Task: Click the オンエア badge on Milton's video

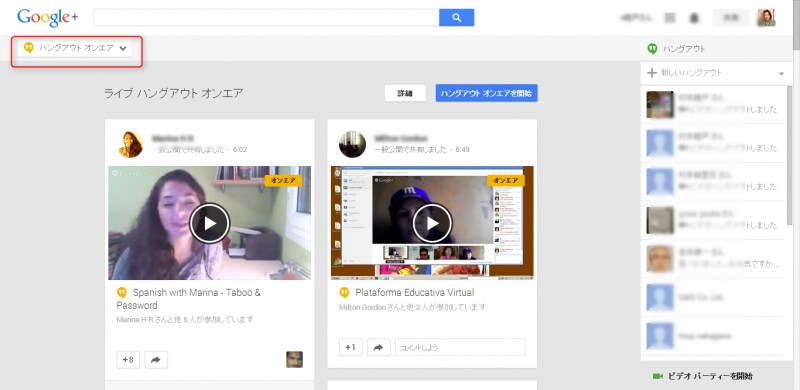Action: tap(506, 180)
